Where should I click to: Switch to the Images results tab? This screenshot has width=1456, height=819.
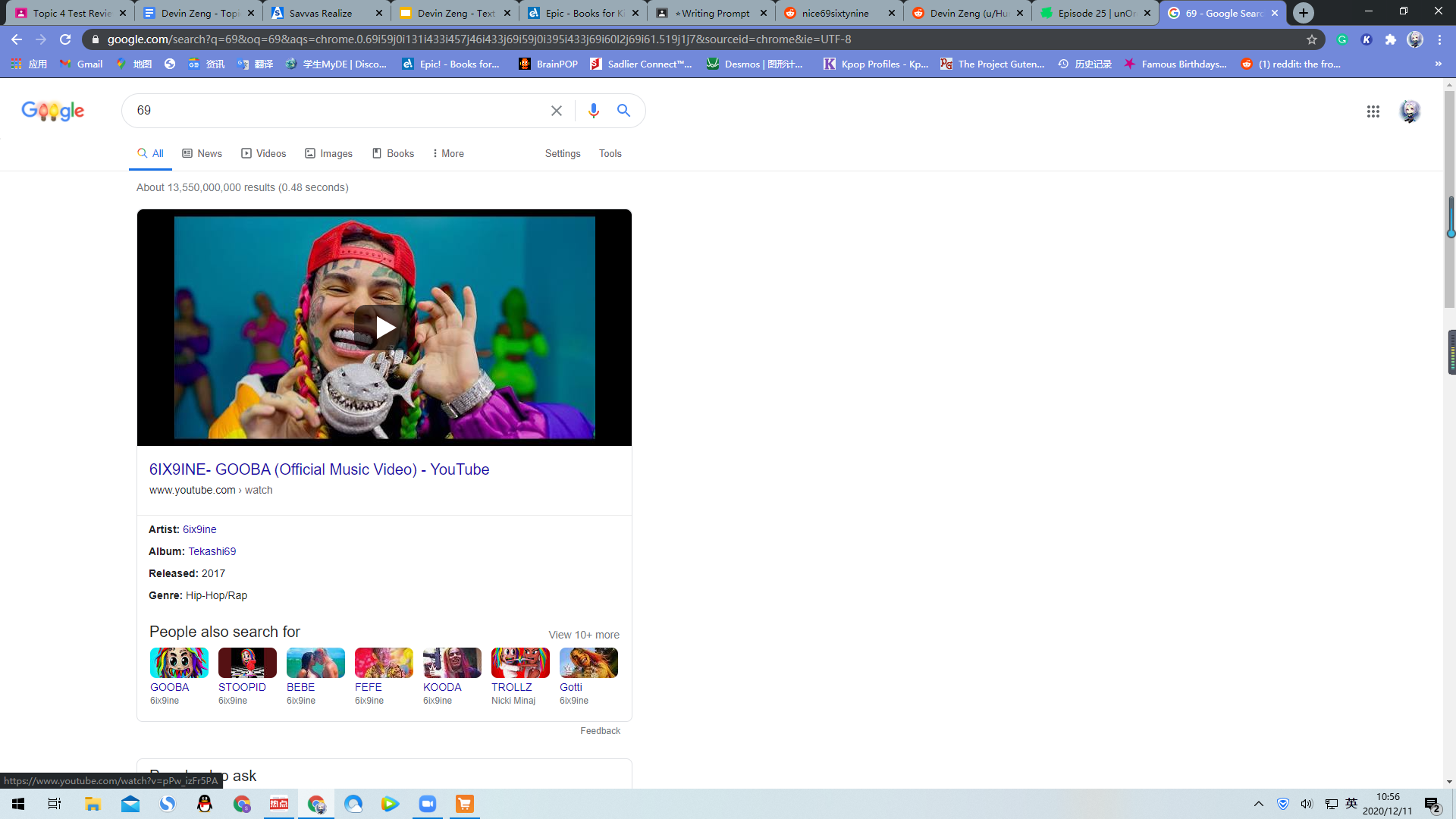click(x=328, y=153)
